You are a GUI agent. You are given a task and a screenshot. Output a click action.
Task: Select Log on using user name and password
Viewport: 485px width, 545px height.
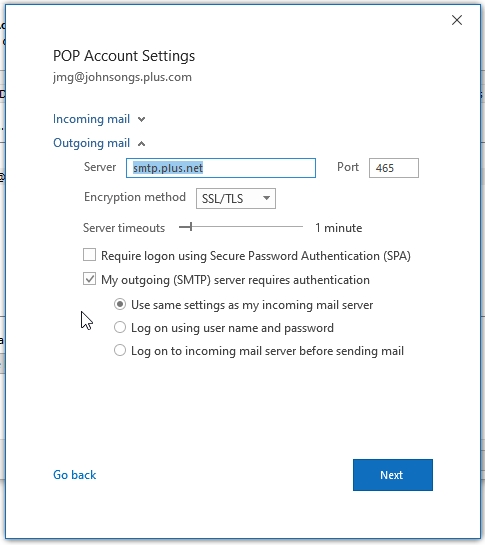click(x=120, y=327)
